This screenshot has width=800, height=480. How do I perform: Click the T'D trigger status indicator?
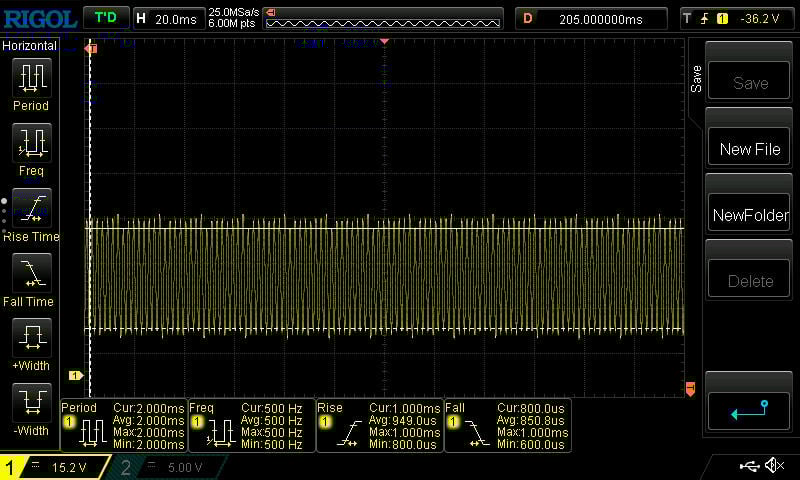point(104,18)
